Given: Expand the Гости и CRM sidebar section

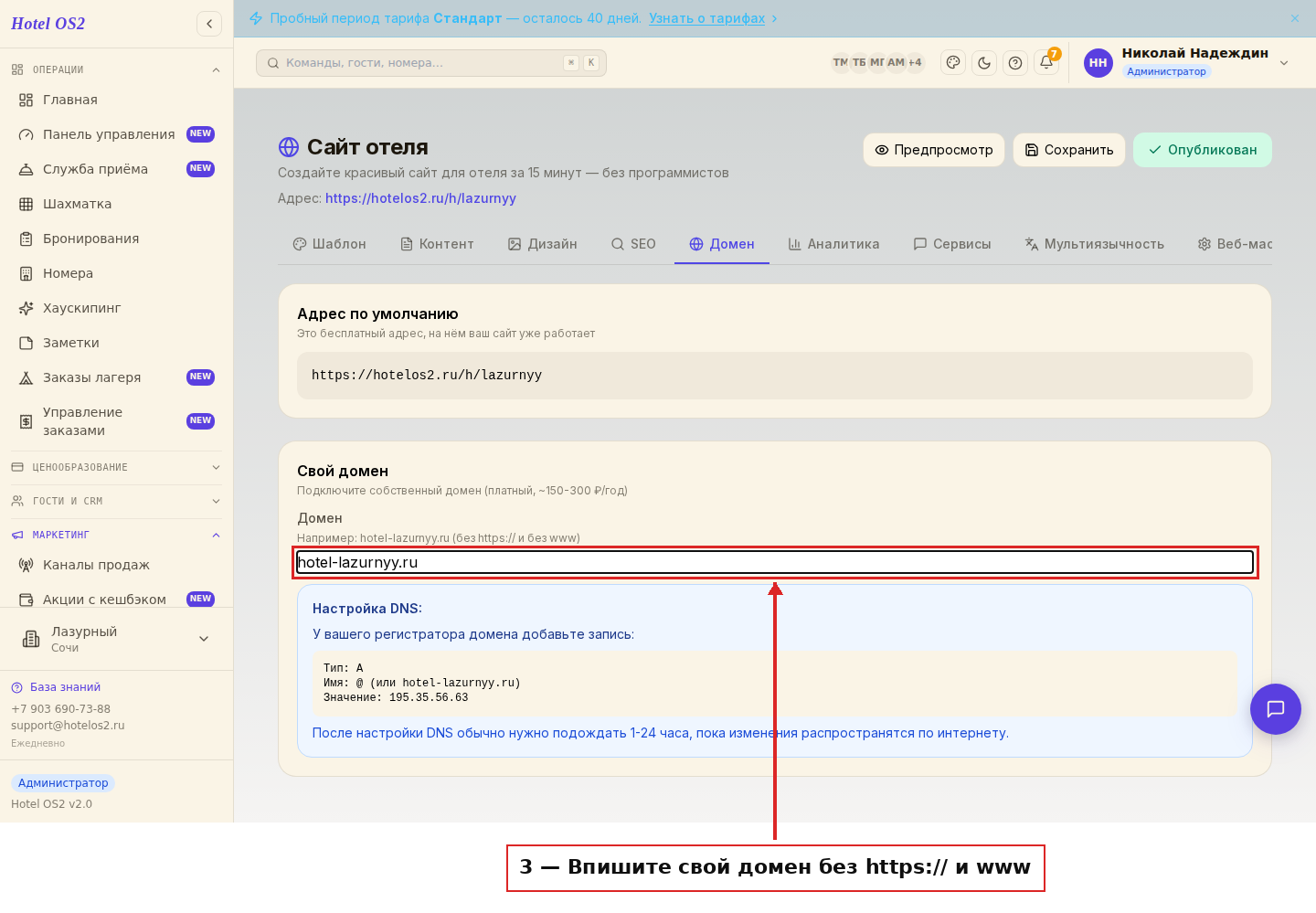Looking at the screenshot, I should tap(116, 501).
